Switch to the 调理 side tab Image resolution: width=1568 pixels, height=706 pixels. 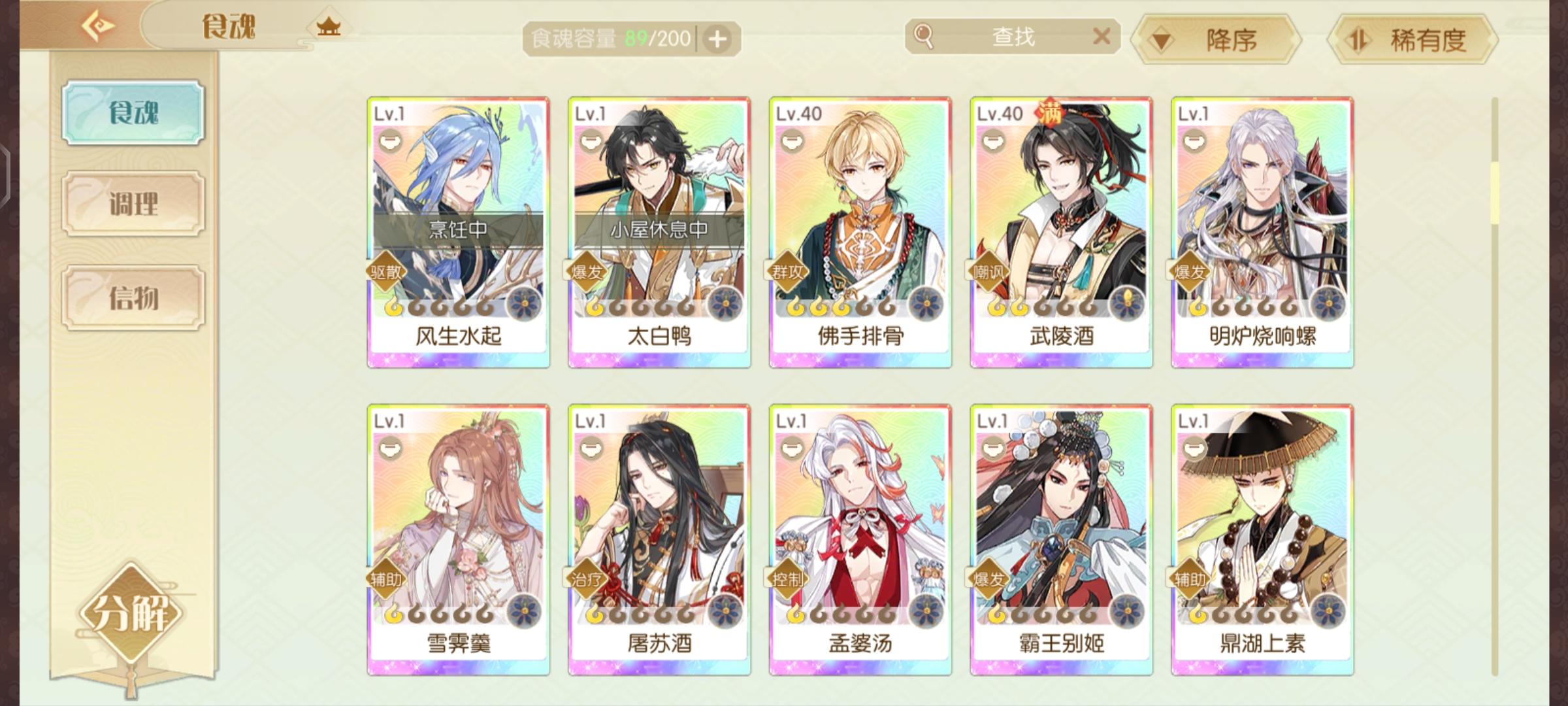point(133,204)
